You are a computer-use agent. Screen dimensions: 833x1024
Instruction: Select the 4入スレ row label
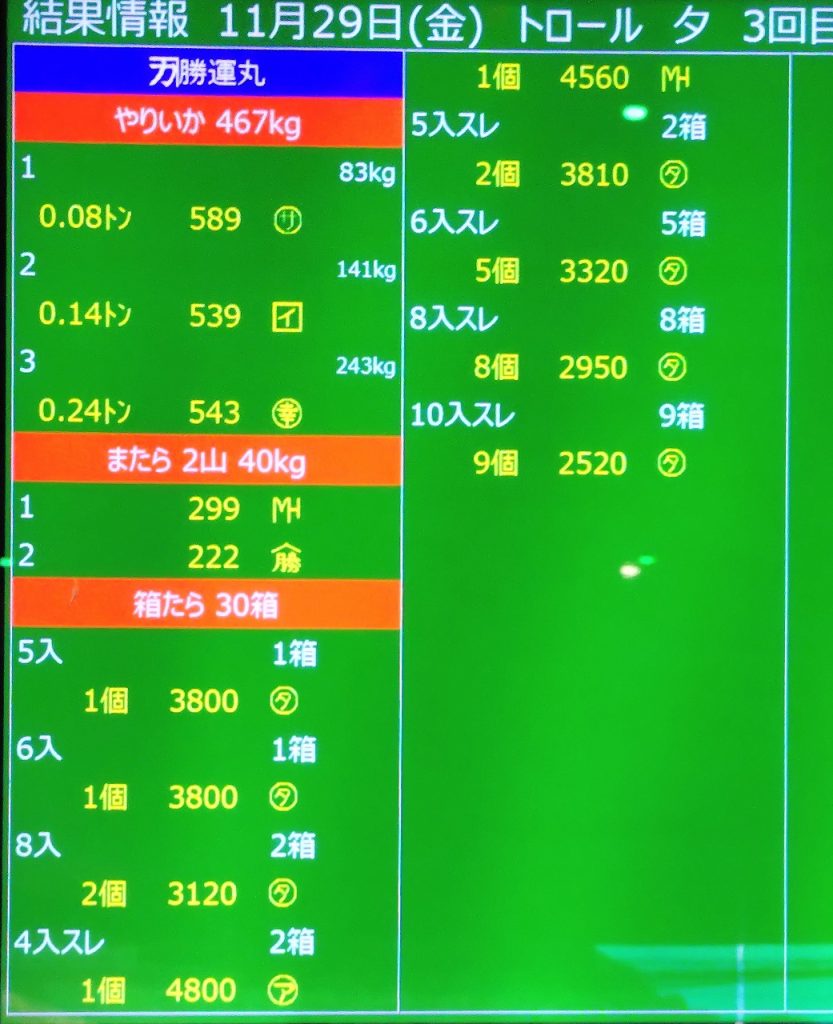coord(61,942)
